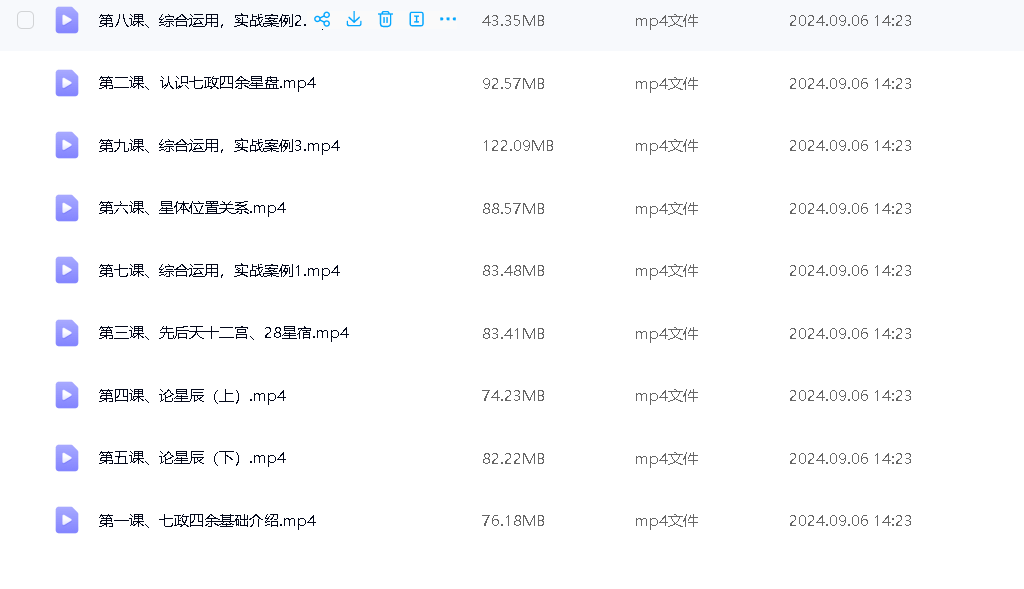
Task: Click the video icon of 第一课 file
Action: pyautogui.click(x=67, y=521)
